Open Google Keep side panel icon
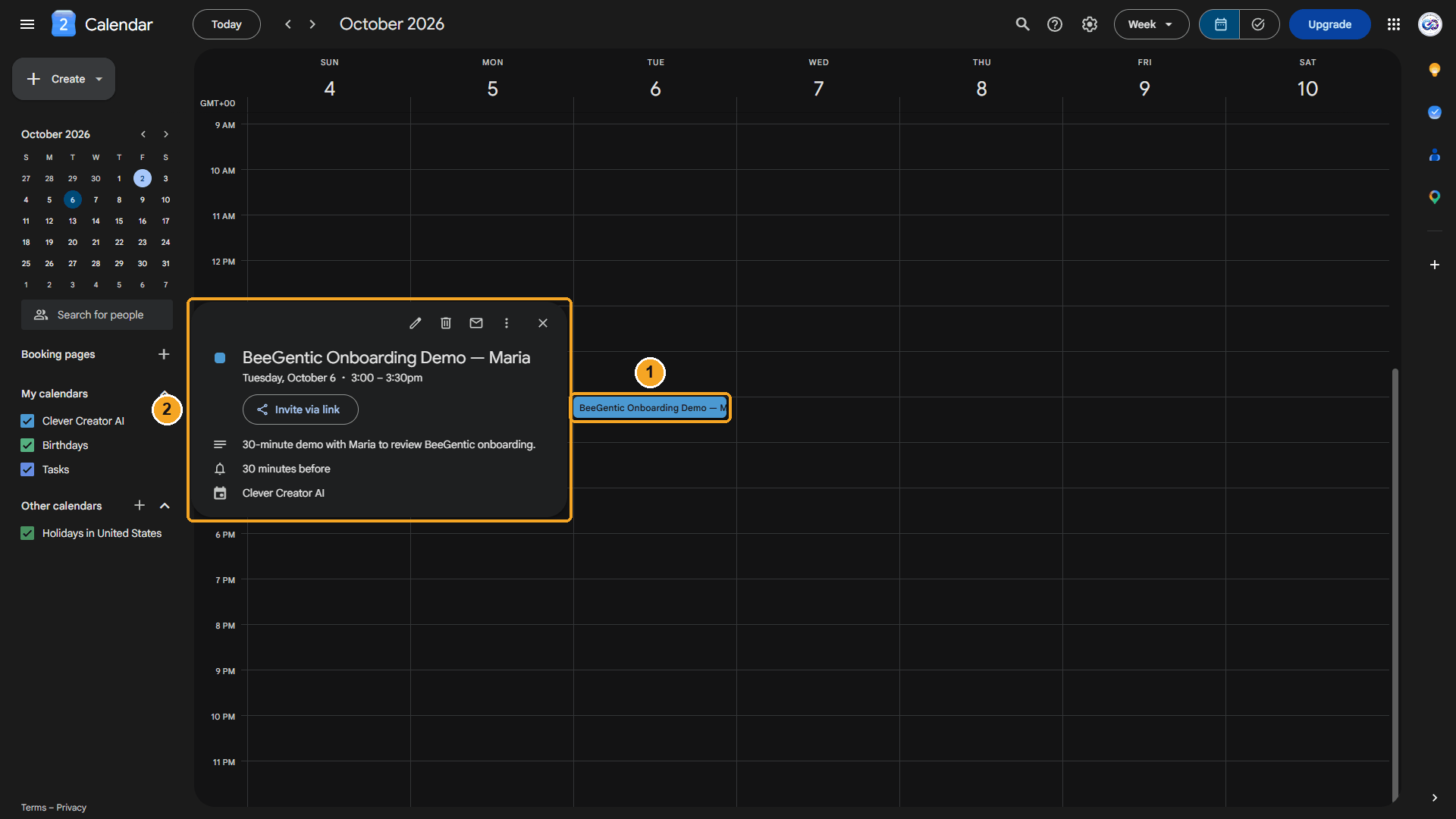This screenshot has height=819, width=1456. click(x=1435, y=70)
